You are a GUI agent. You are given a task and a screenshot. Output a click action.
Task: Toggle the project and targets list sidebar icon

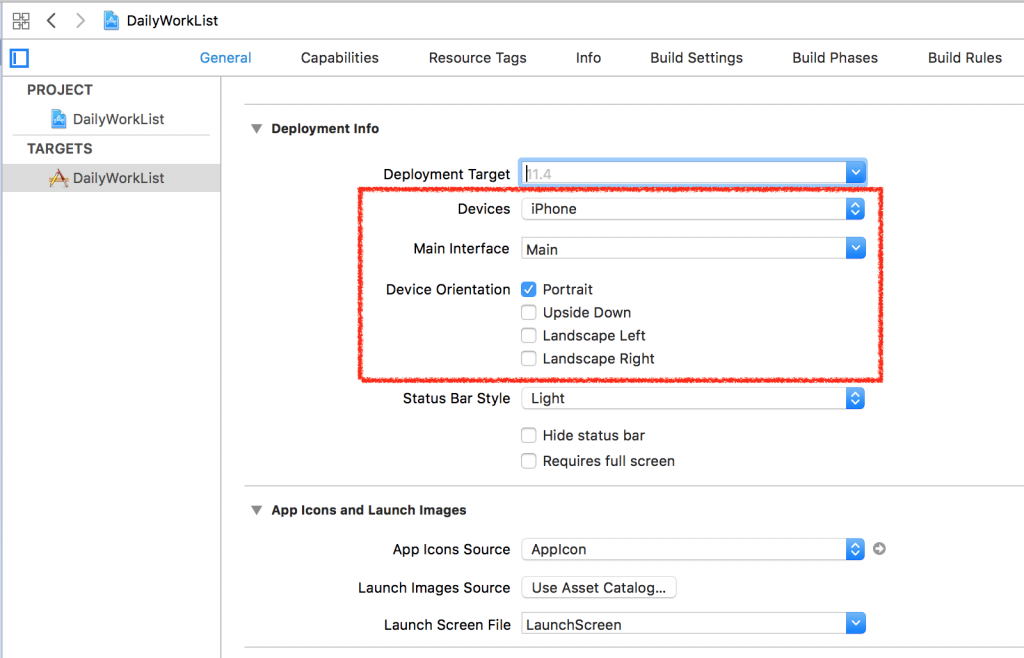(x=19, y=58)
